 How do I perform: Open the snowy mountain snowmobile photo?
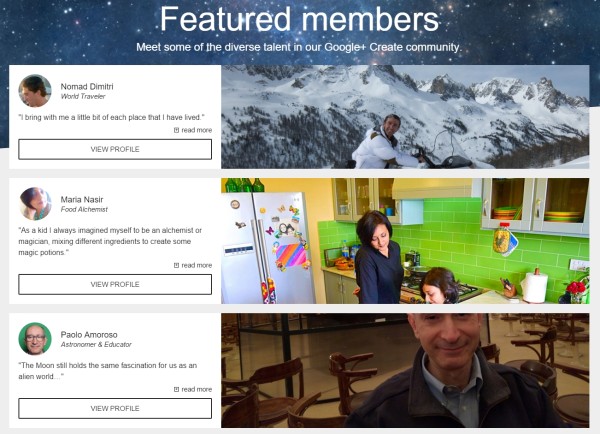405,117
